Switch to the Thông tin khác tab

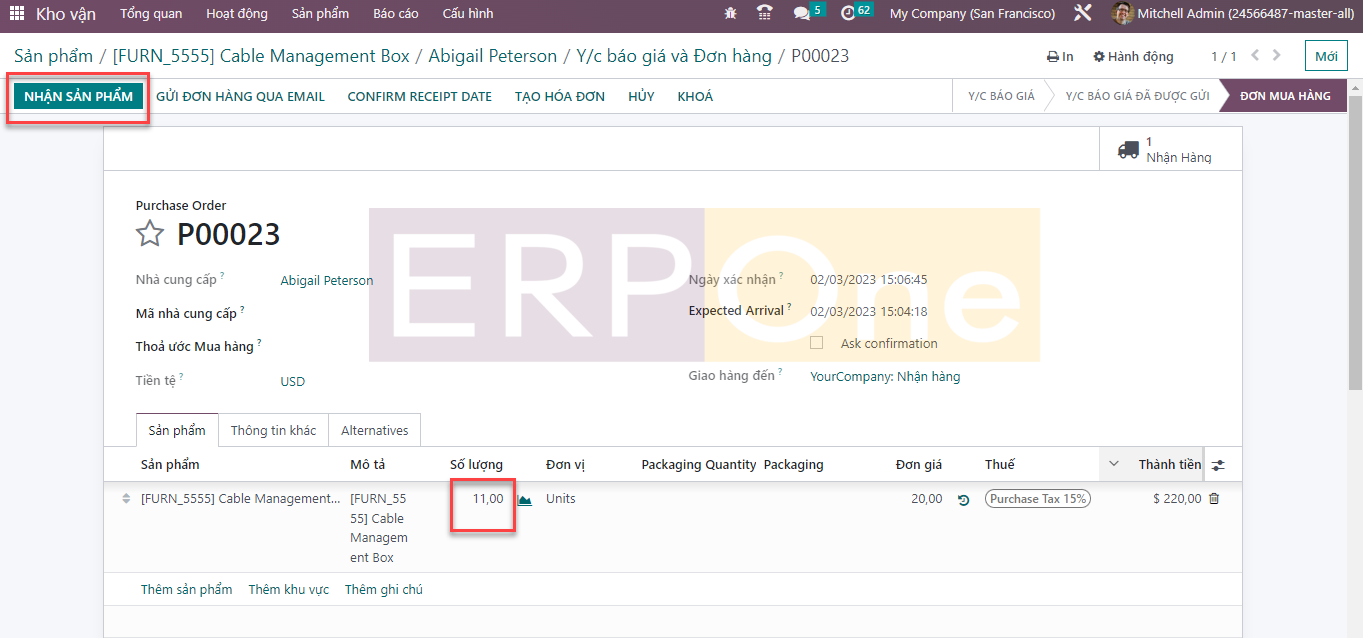click(x=273, y=431)
